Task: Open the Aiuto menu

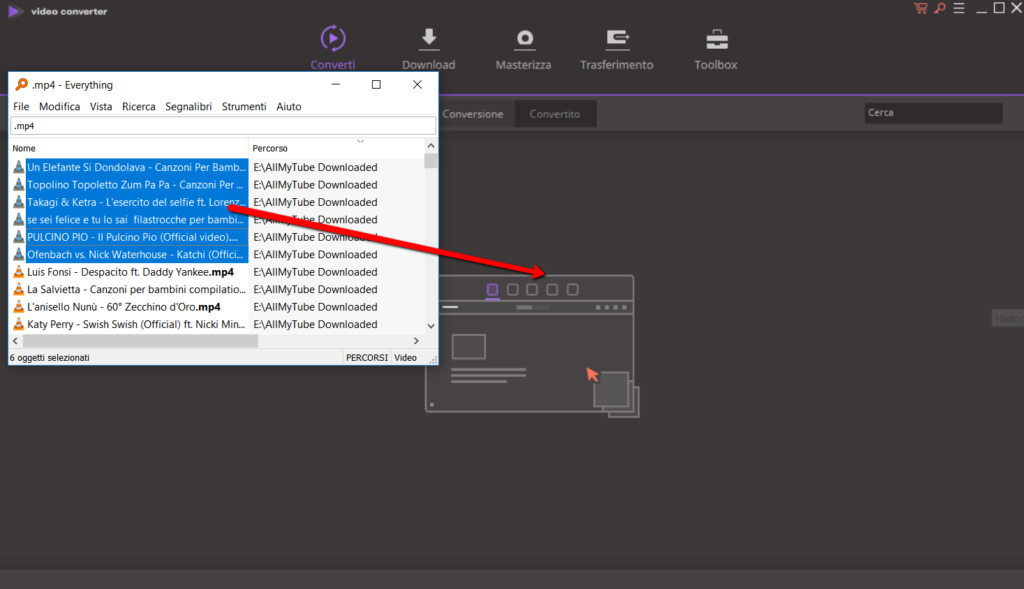Action: click(289, 106)
